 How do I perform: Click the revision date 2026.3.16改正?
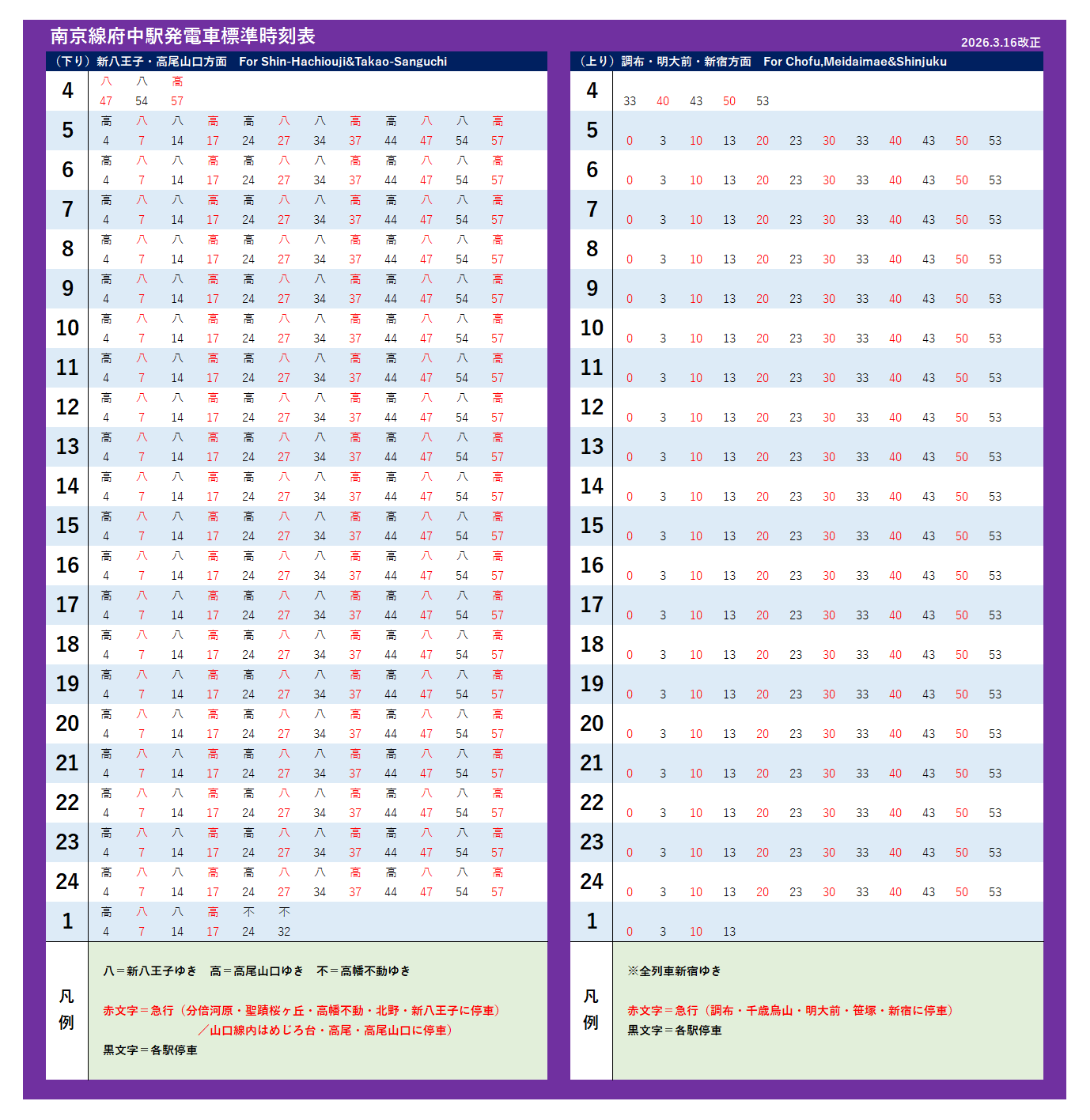1000,43
